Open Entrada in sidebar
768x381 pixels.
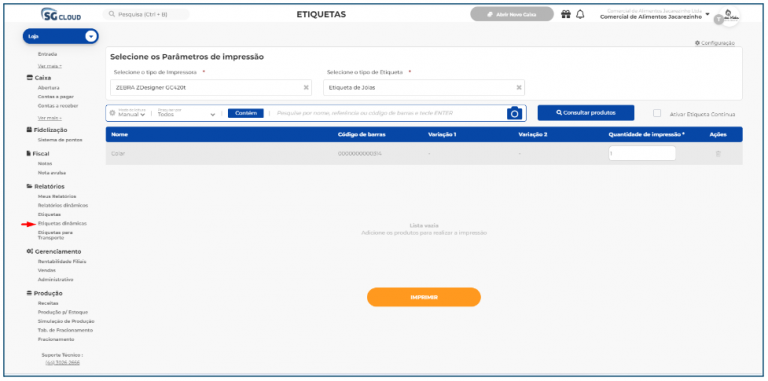point(47,54)
